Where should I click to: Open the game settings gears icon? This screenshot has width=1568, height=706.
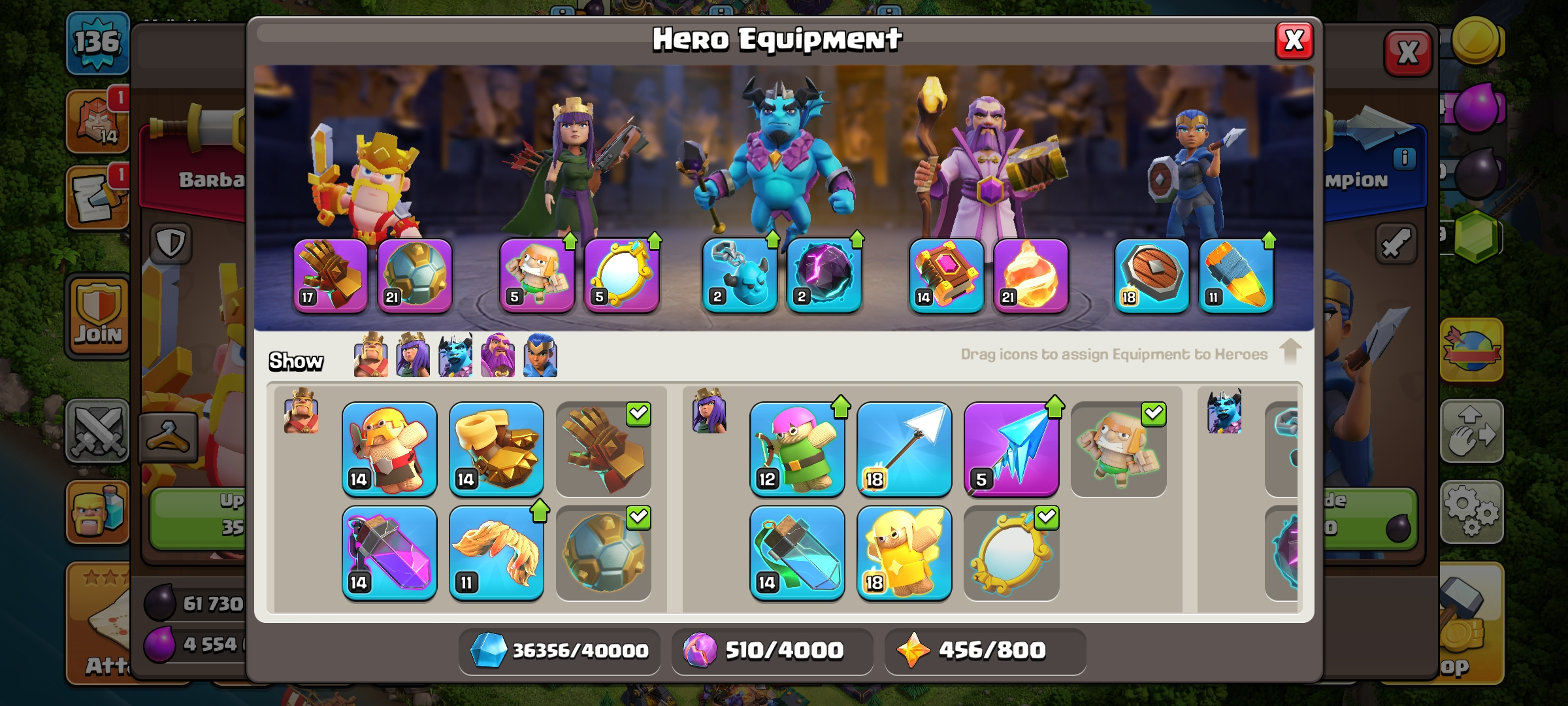click(1471, 511)
